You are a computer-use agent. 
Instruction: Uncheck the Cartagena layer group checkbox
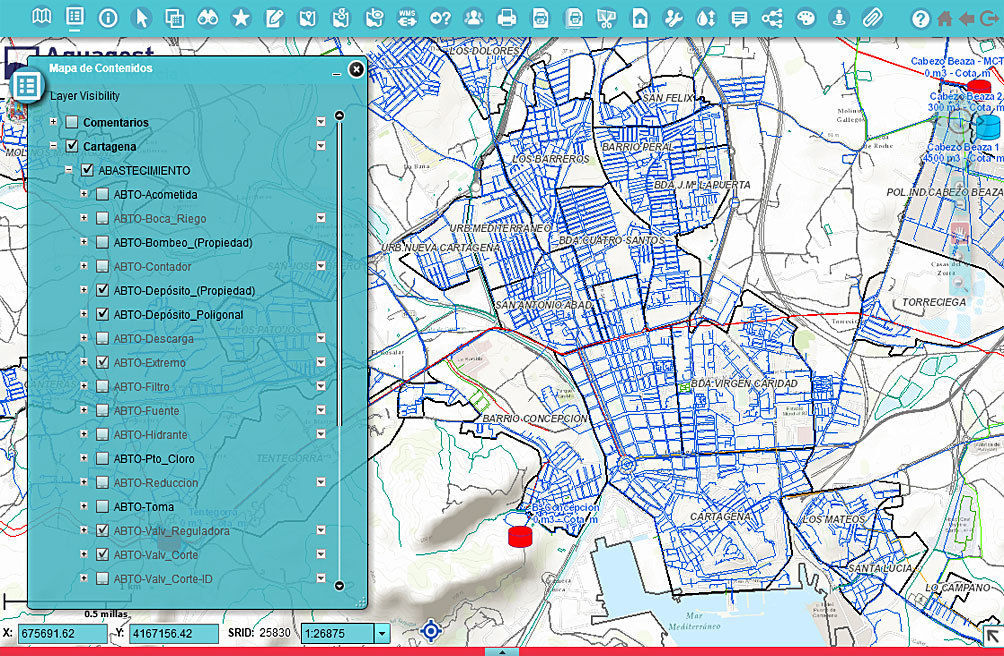pyautogui.click(x=72, y=147)
